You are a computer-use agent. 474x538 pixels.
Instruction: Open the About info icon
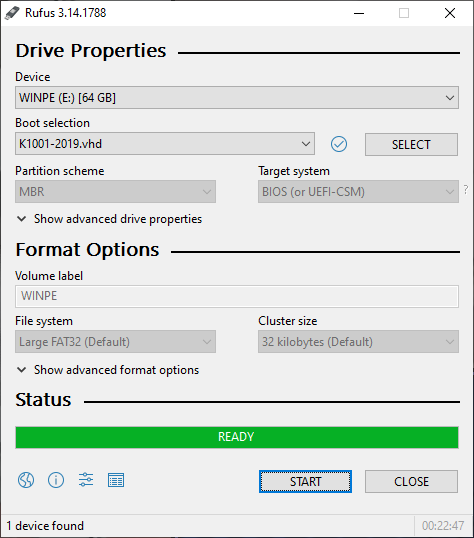(56, 480)
